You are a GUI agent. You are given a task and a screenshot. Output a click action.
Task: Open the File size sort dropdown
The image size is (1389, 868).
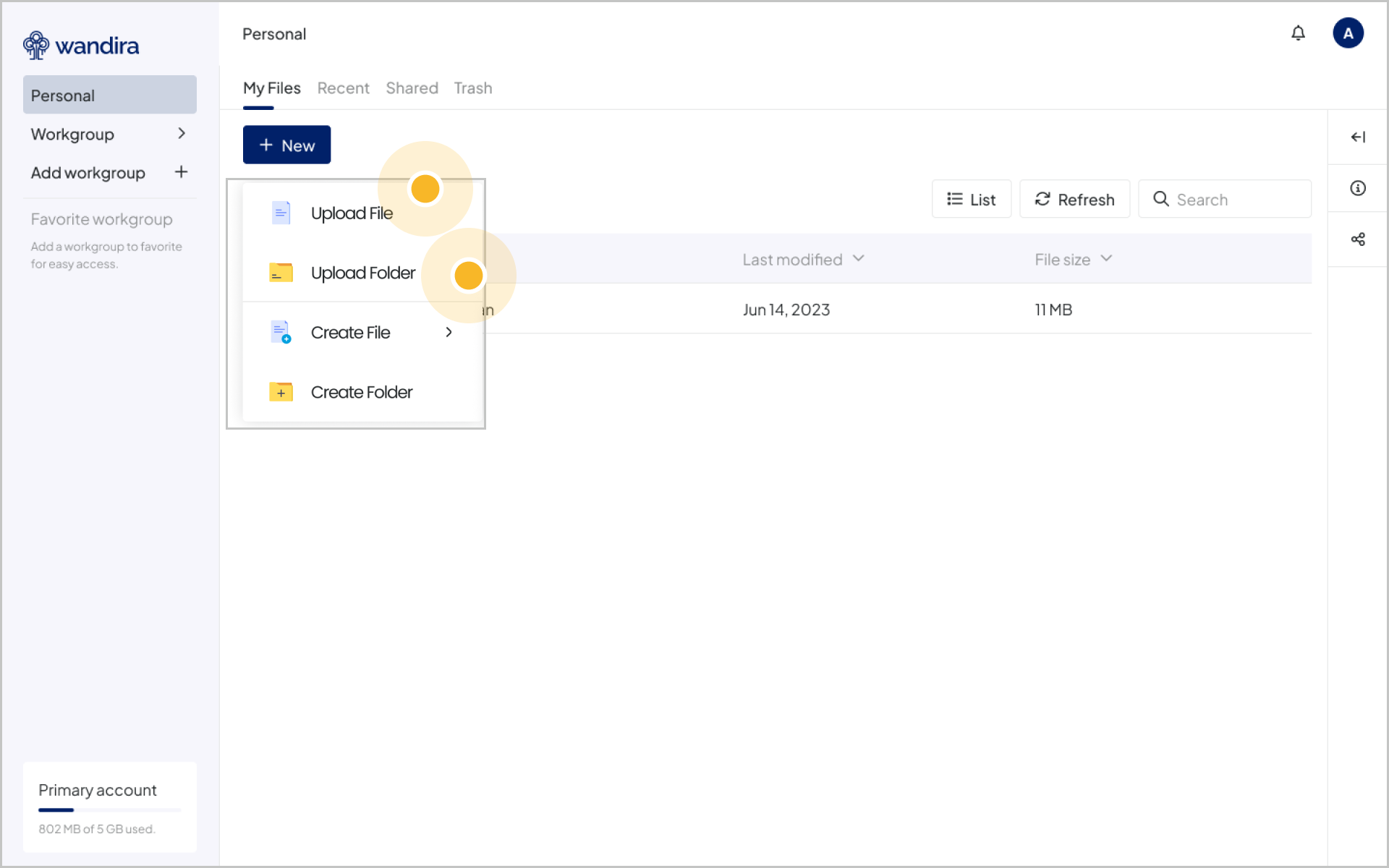[x=1105, y=259]
